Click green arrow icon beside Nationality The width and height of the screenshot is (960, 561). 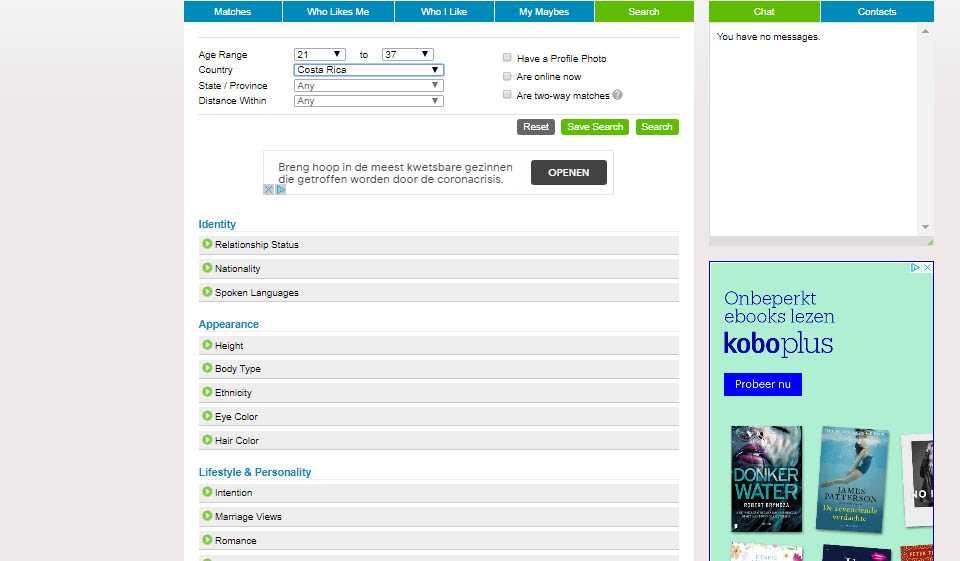tap(207, 268)
